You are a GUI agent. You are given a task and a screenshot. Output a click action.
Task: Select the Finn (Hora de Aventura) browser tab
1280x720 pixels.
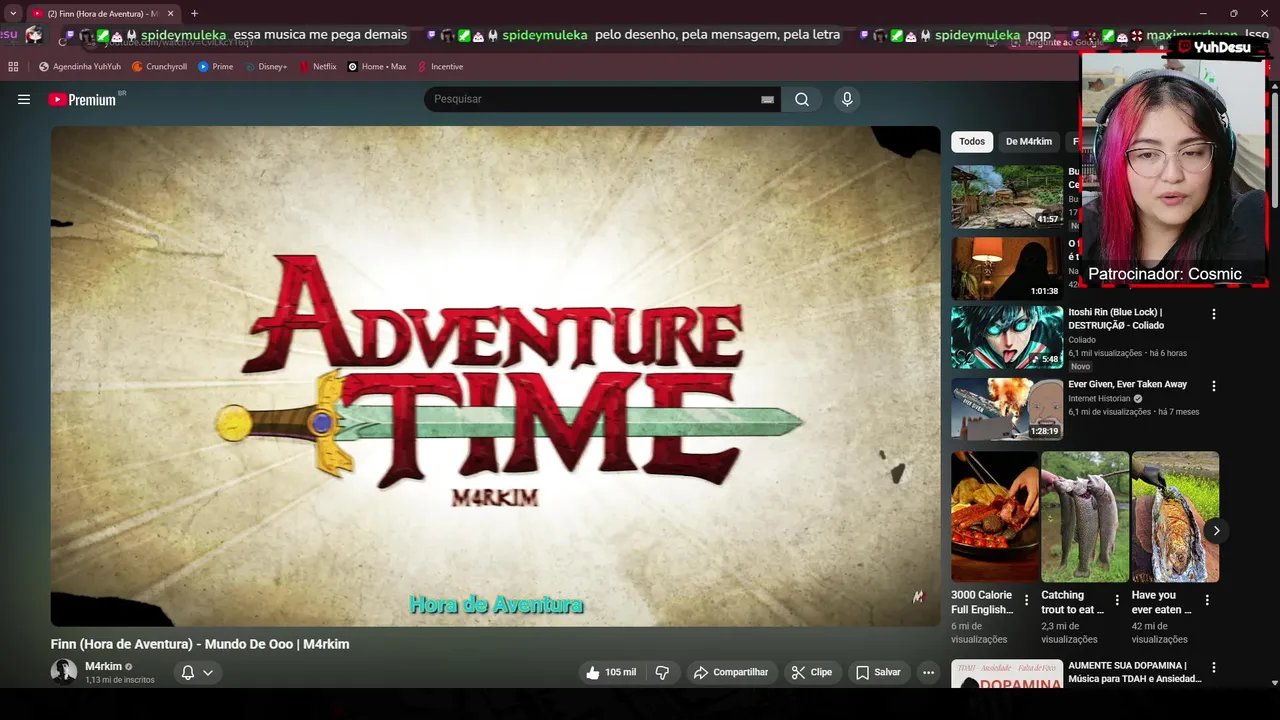click(101, 13)
